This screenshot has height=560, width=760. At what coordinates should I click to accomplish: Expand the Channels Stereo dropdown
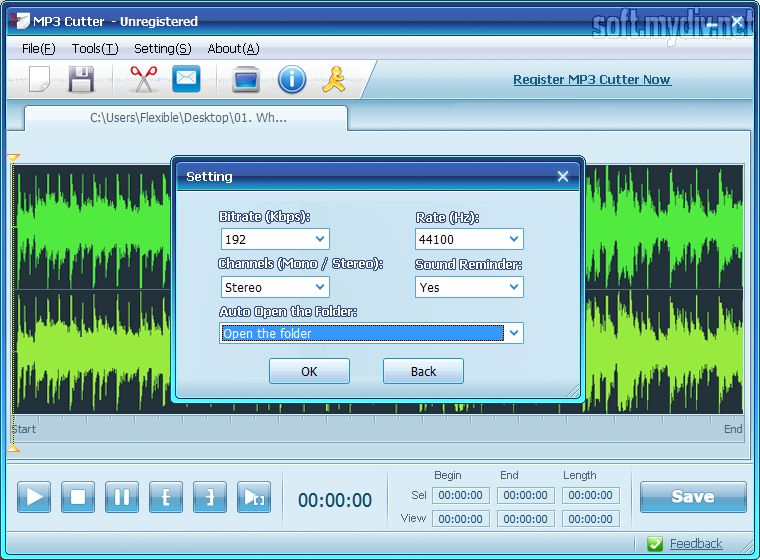coord(275,287)
